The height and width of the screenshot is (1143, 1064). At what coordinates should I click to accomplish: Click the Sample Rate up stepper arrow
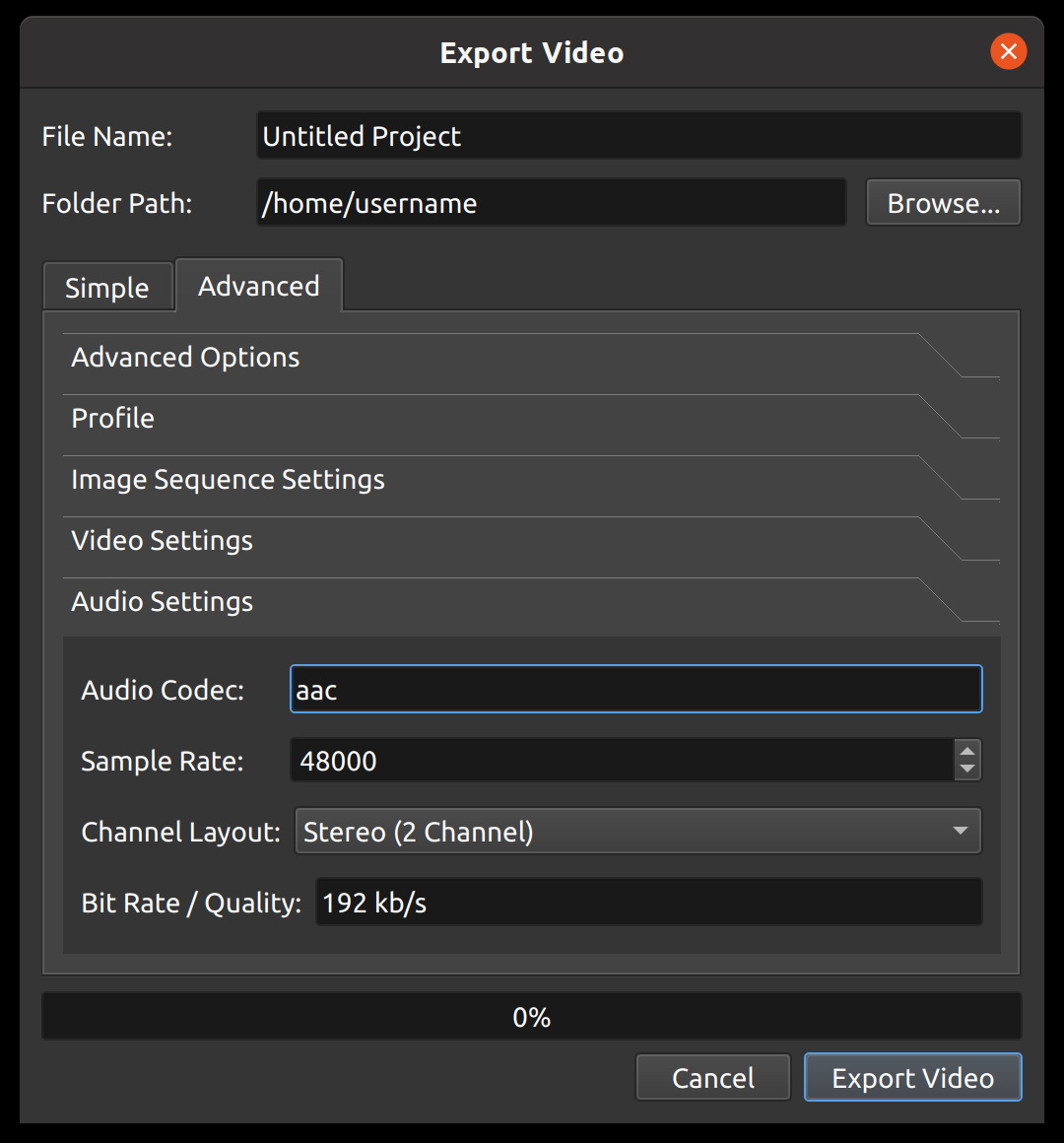(x=969, y=752)
